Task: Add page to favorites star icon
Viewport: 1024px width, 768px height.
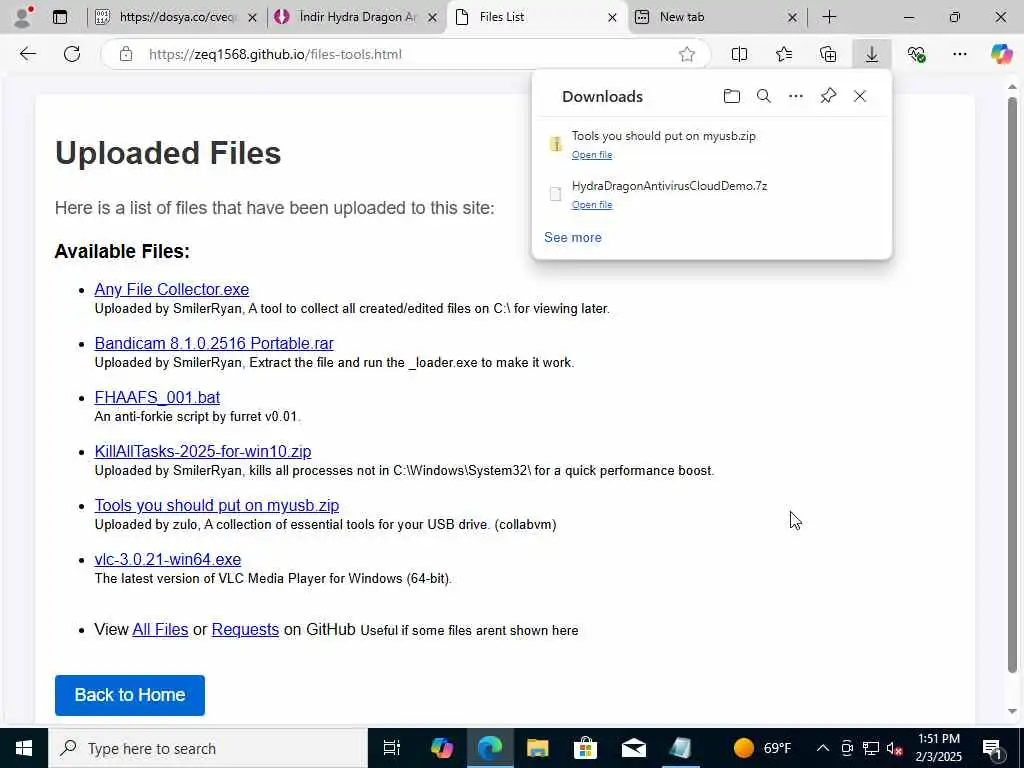Action: 686,54
